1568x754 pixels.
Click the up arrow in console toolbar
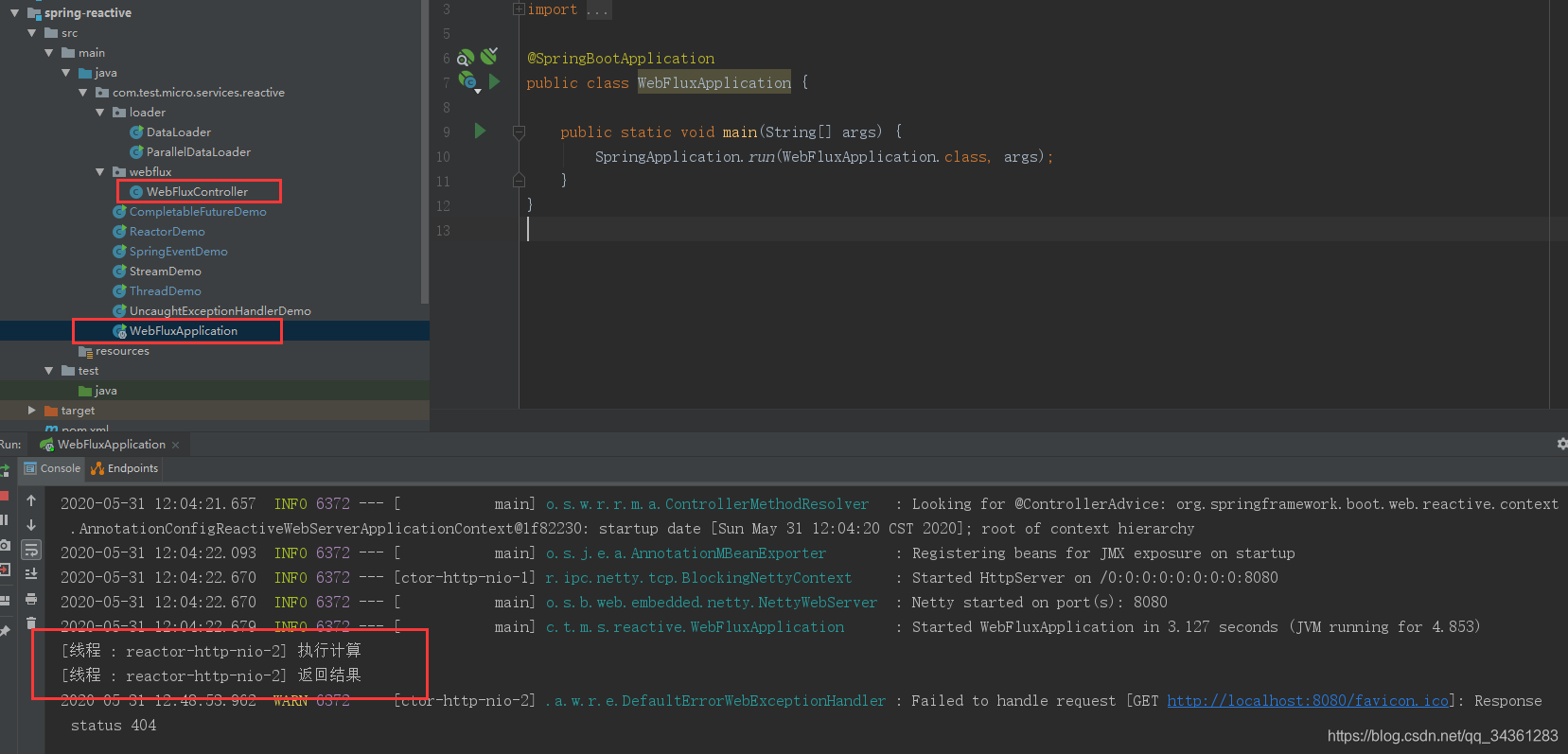(31, 500)
